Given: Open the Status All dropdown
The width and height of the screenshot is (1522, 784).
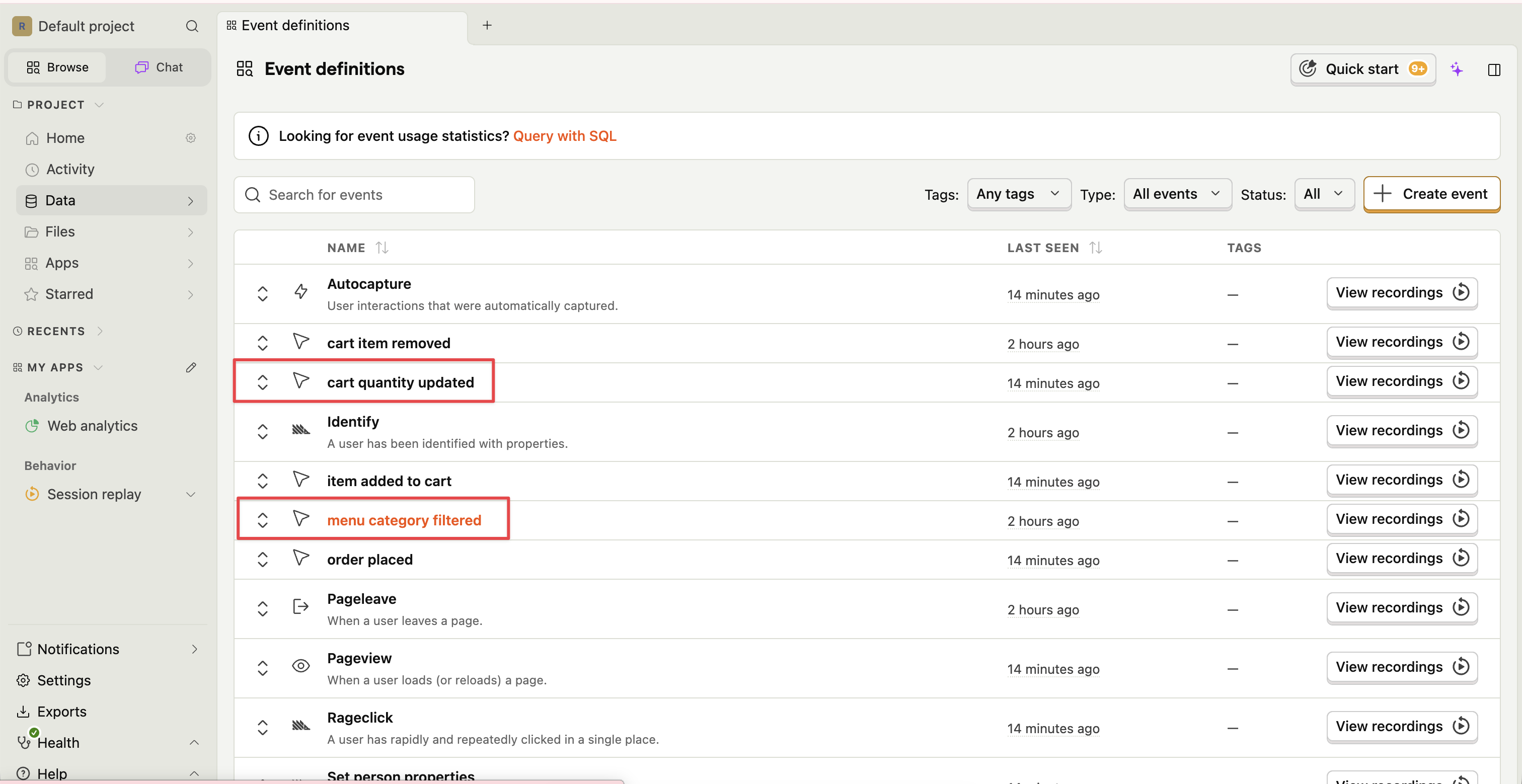Looking at the screenshot, I should pos(1324,194).
